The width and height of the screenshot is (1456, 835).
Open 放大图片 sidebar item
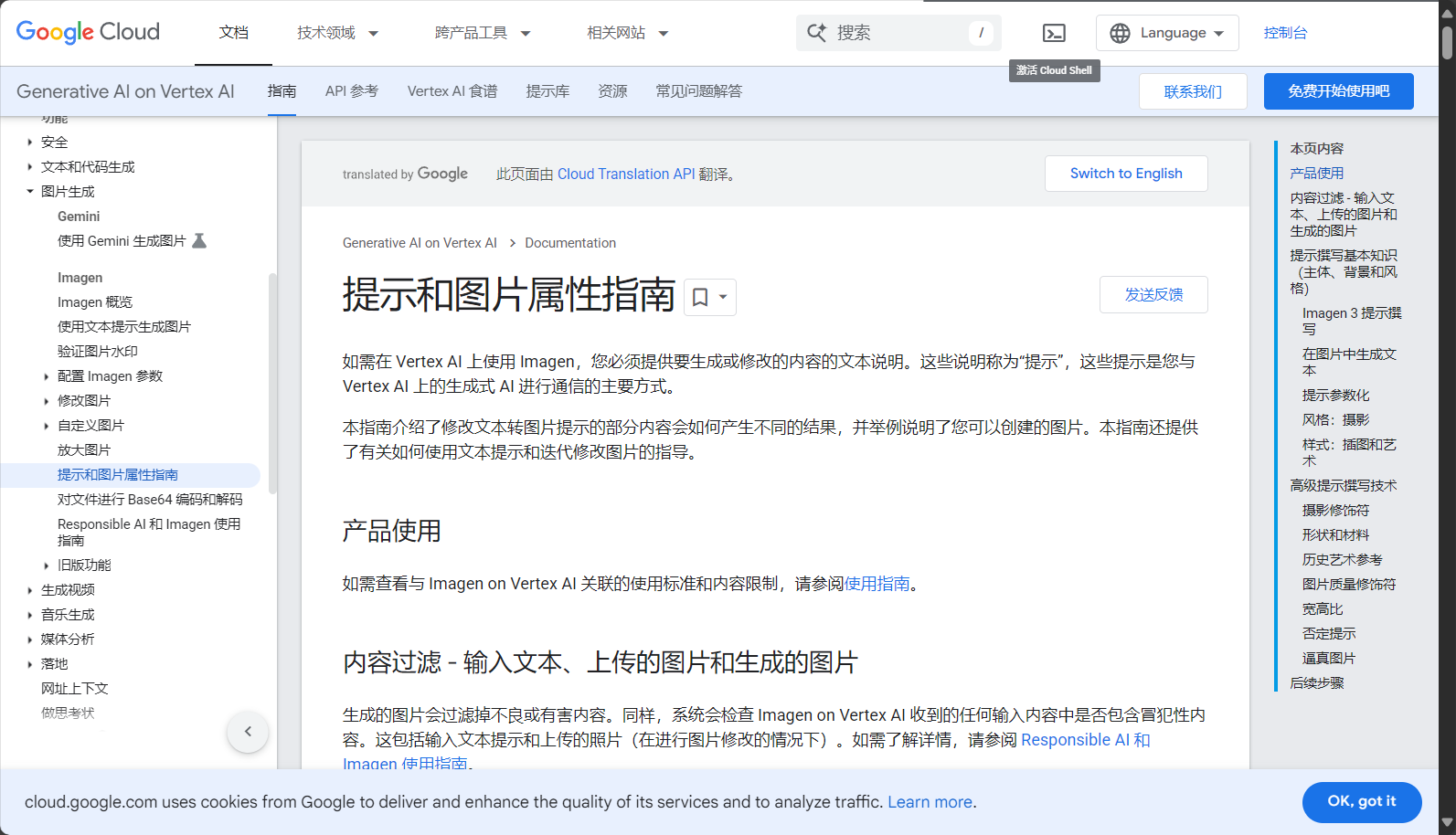(x=84, y=450)
